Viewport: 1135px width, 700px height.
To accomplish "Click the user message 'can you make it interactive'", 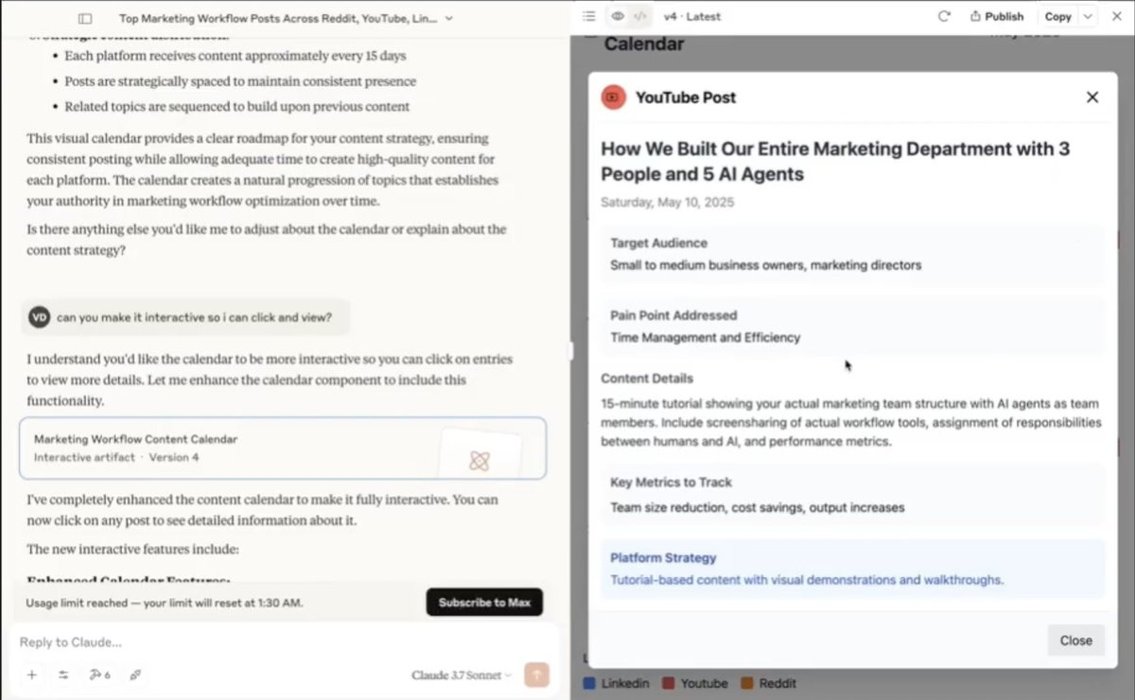I will [194, 317].
